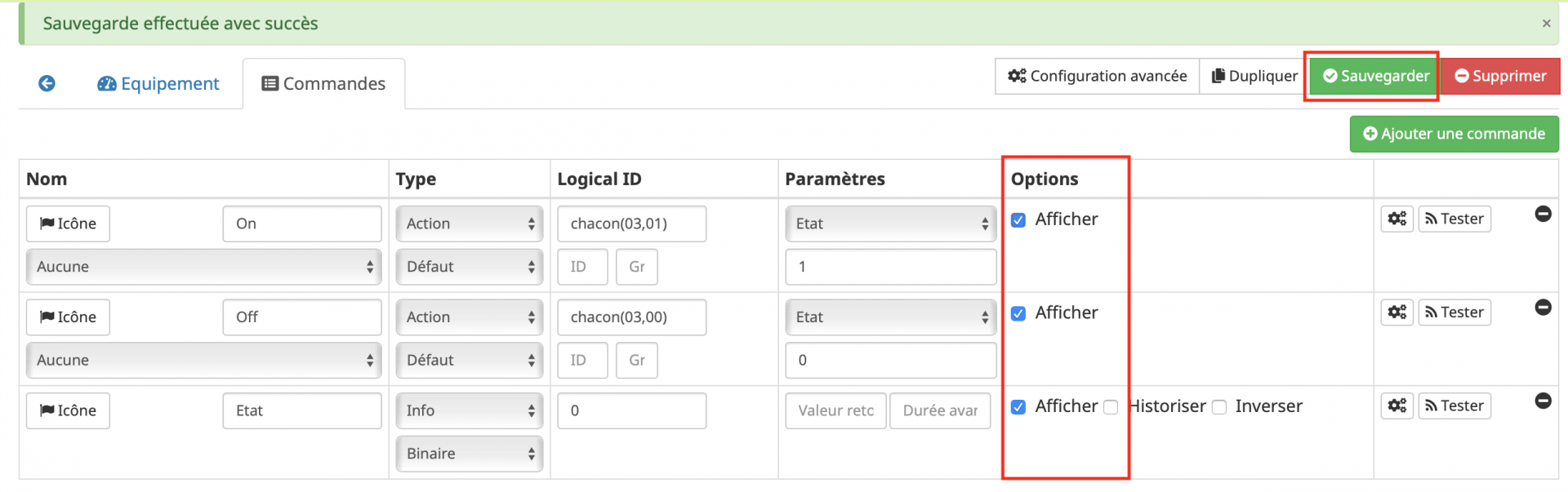
Task: Click Ajouter une commande button
Action: (1454, 134)
